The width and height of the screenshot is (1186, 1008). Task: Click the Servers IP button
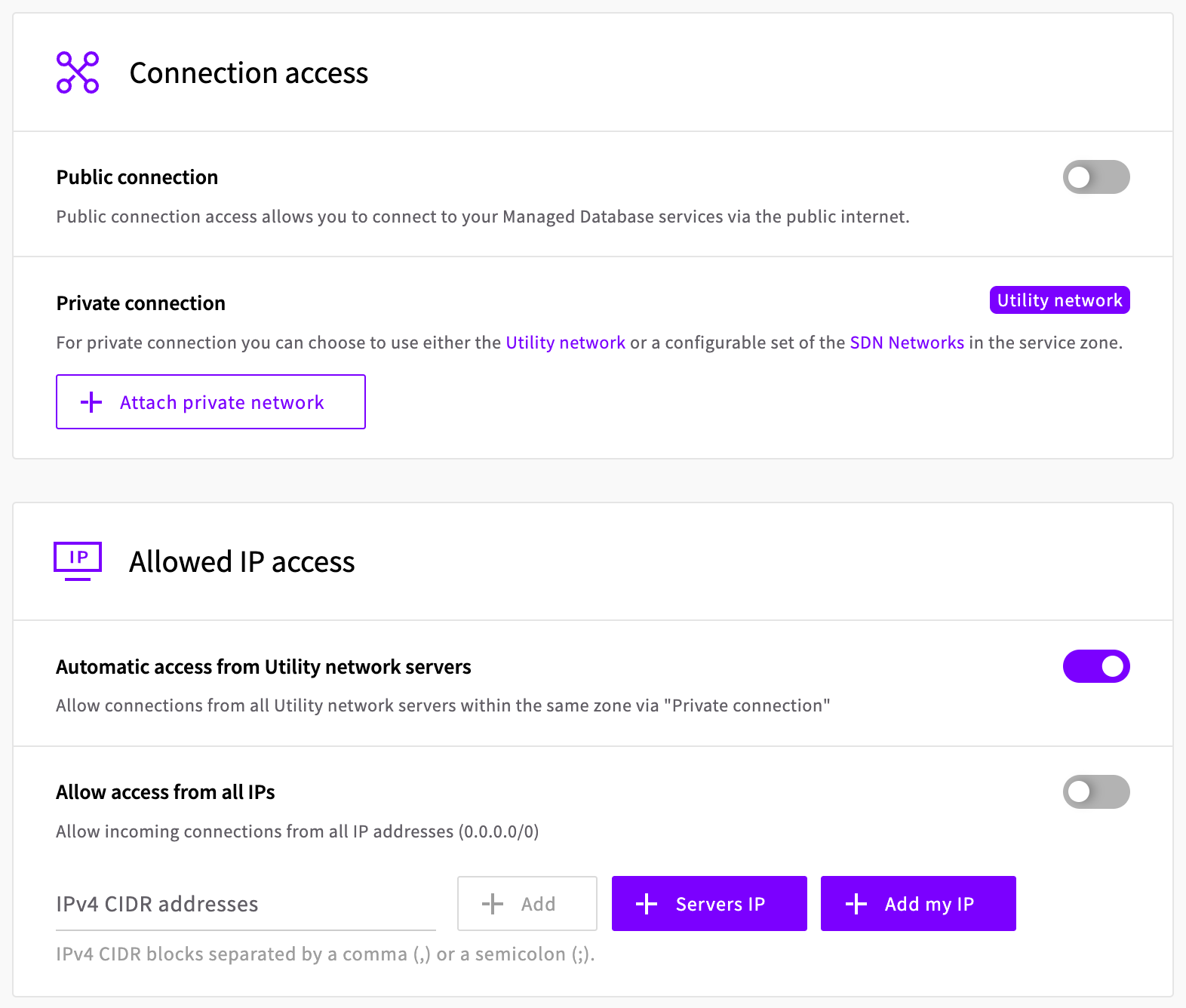coord(709,904)
